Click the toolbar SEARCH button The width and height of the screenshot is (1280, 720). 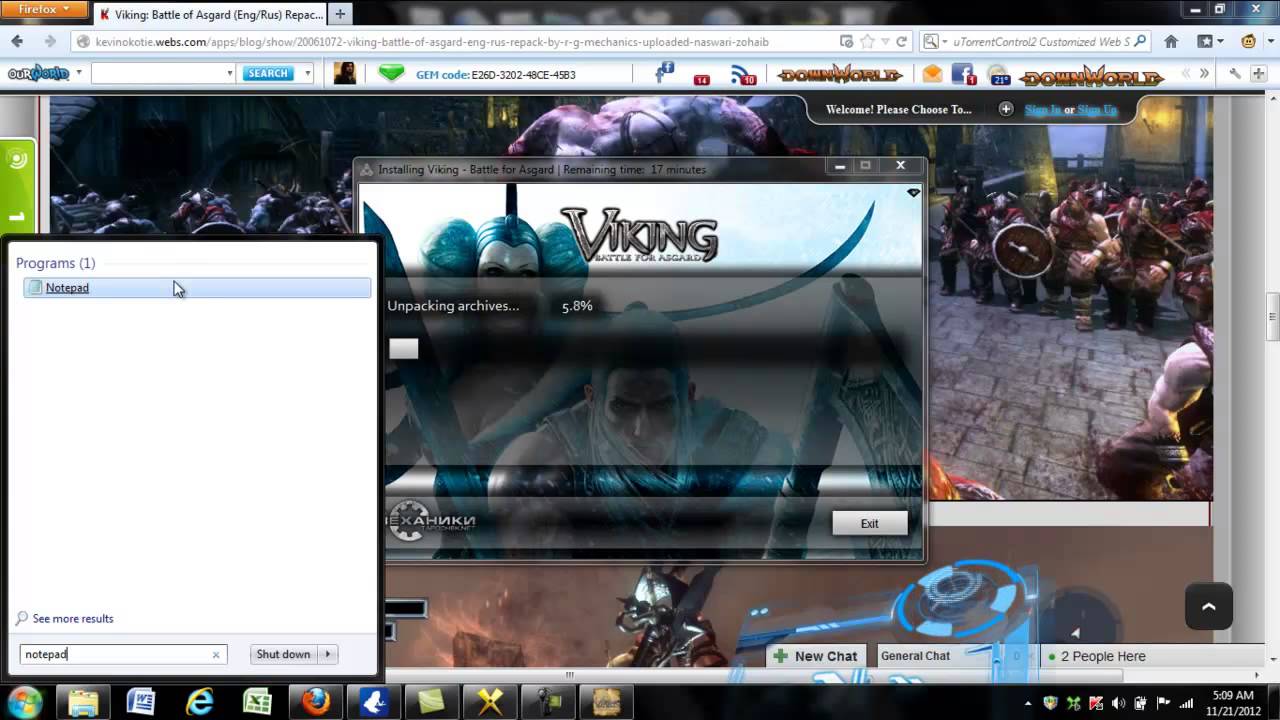pyautogui.click(x=268, y=74)
